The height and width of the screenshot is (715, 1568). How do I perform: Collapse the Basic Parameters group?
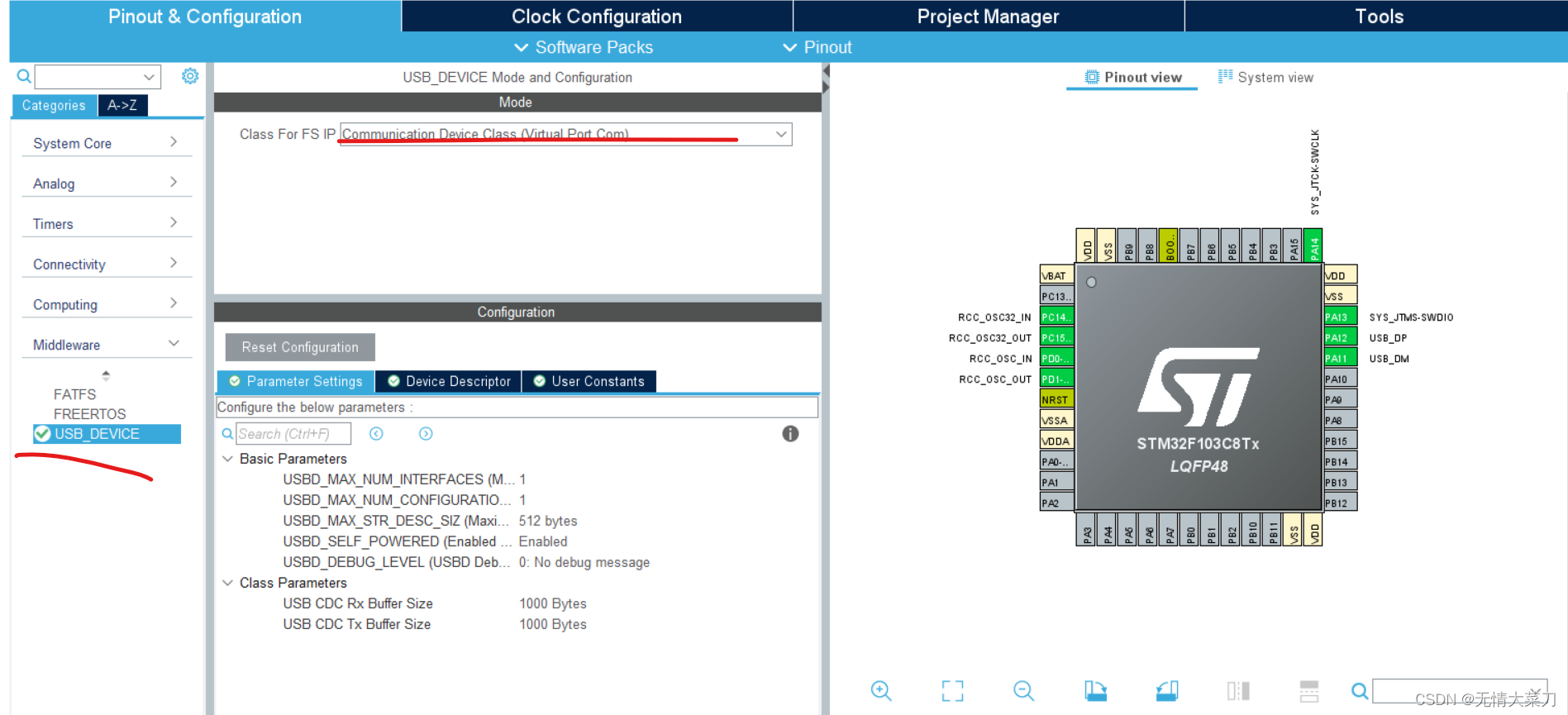(x=227, y=459)
